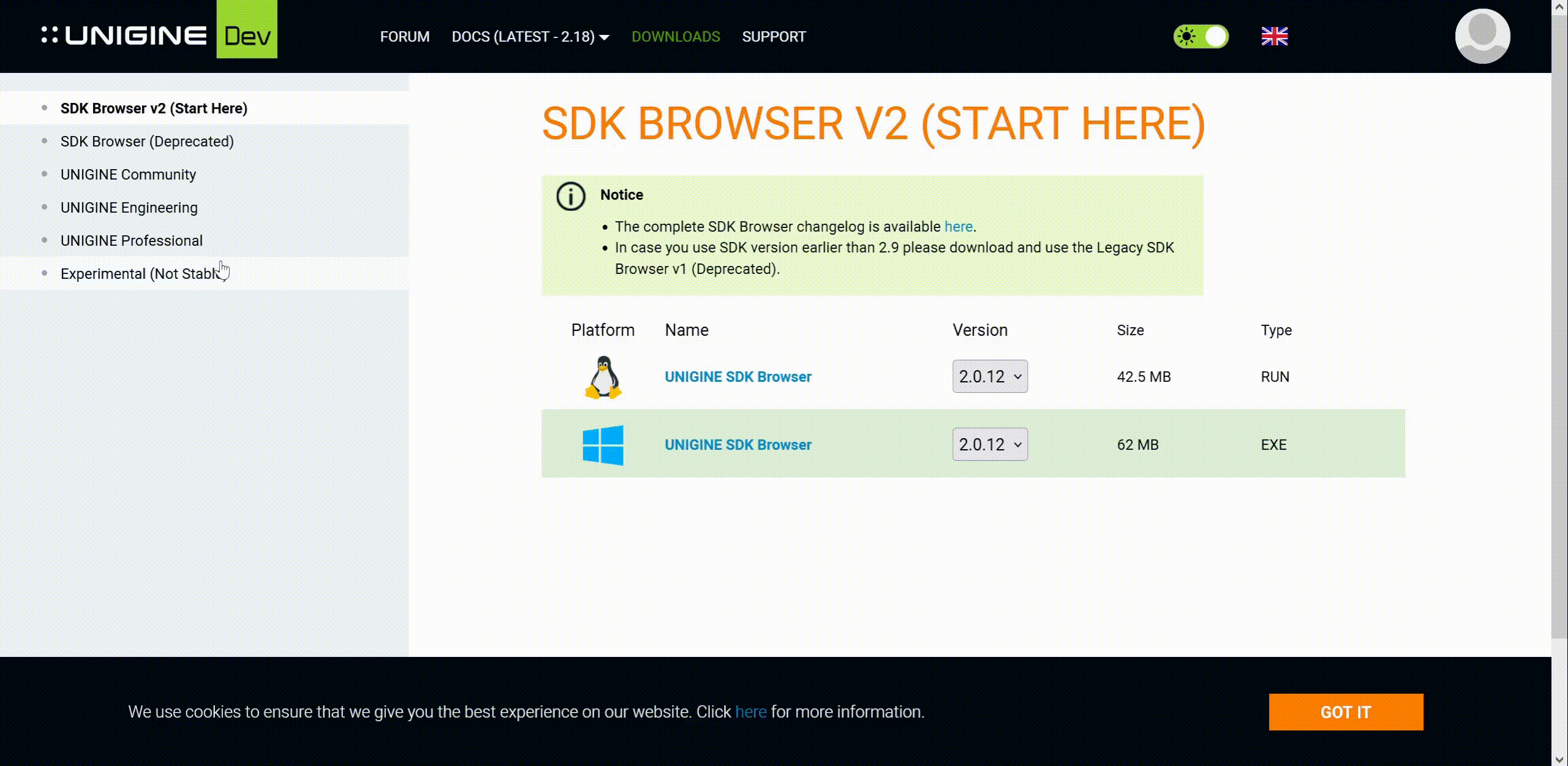This screenshot has height=766, width=1568.
Task: Open the DOCS (LATEST - 2.18) dropdown
Action: tap(529, 37)
